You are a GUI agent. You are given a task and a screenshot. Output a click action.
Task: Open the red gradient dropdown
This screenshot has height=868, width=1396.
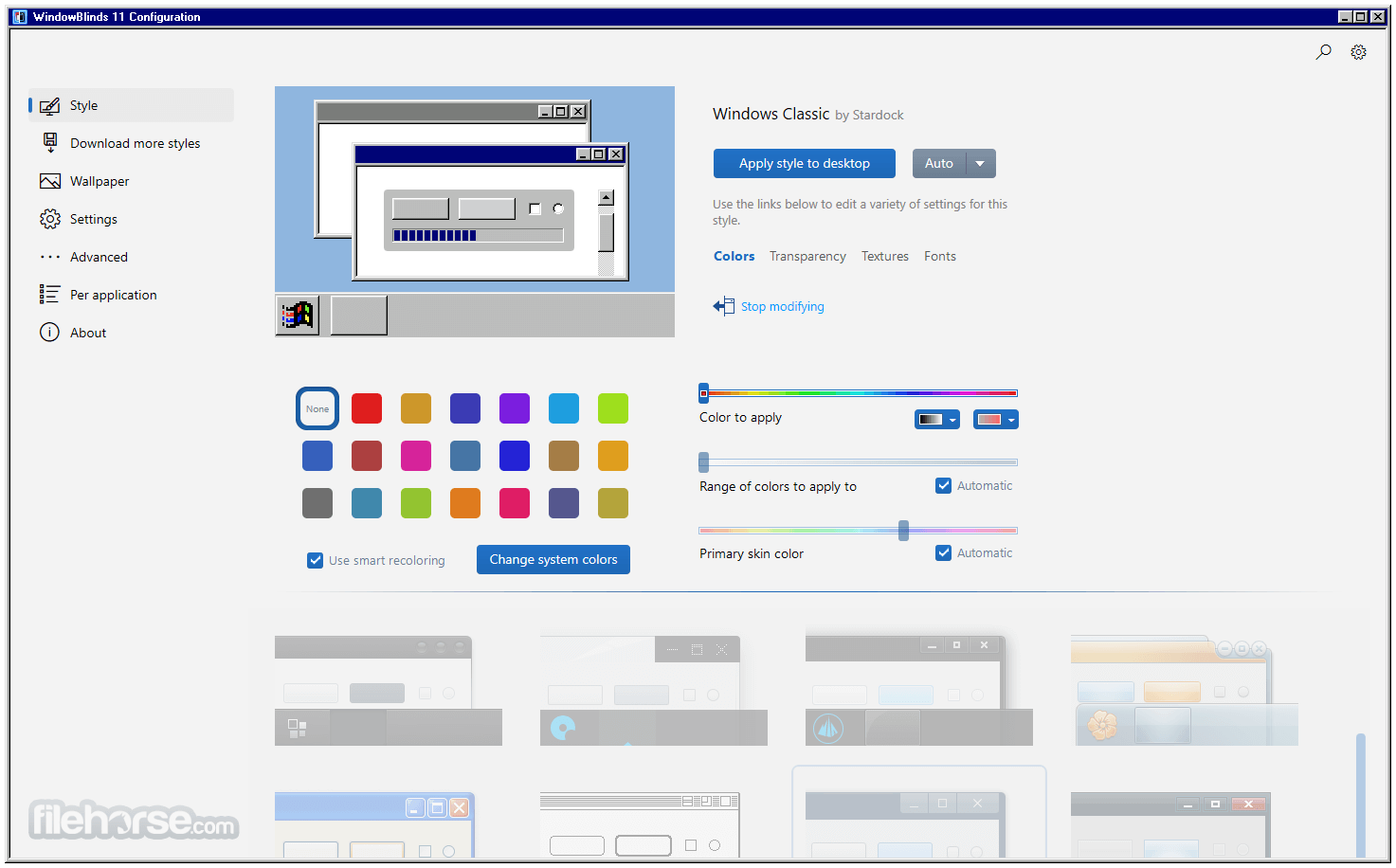pyautogui.click(x=996, y=419)
